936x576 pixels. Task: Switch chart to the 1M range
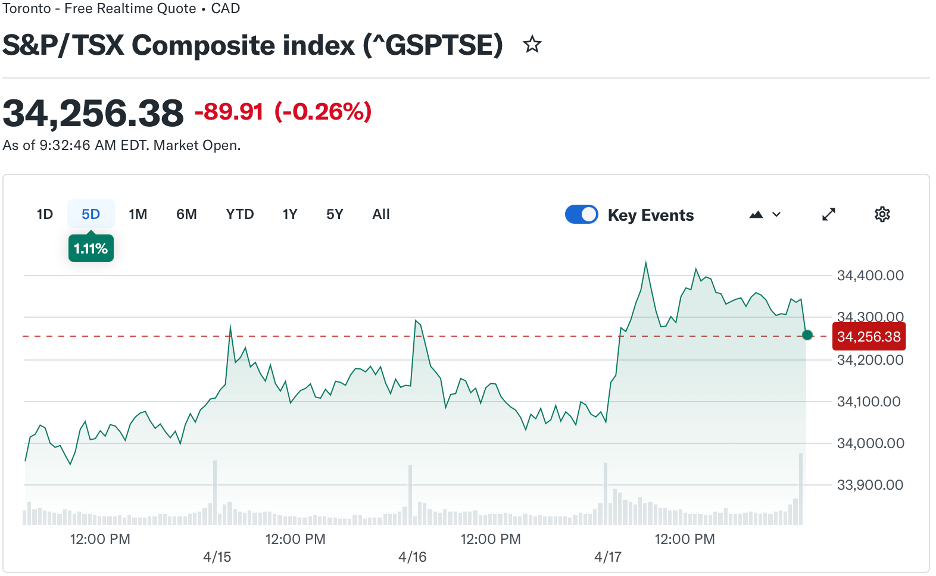(138, 214)
